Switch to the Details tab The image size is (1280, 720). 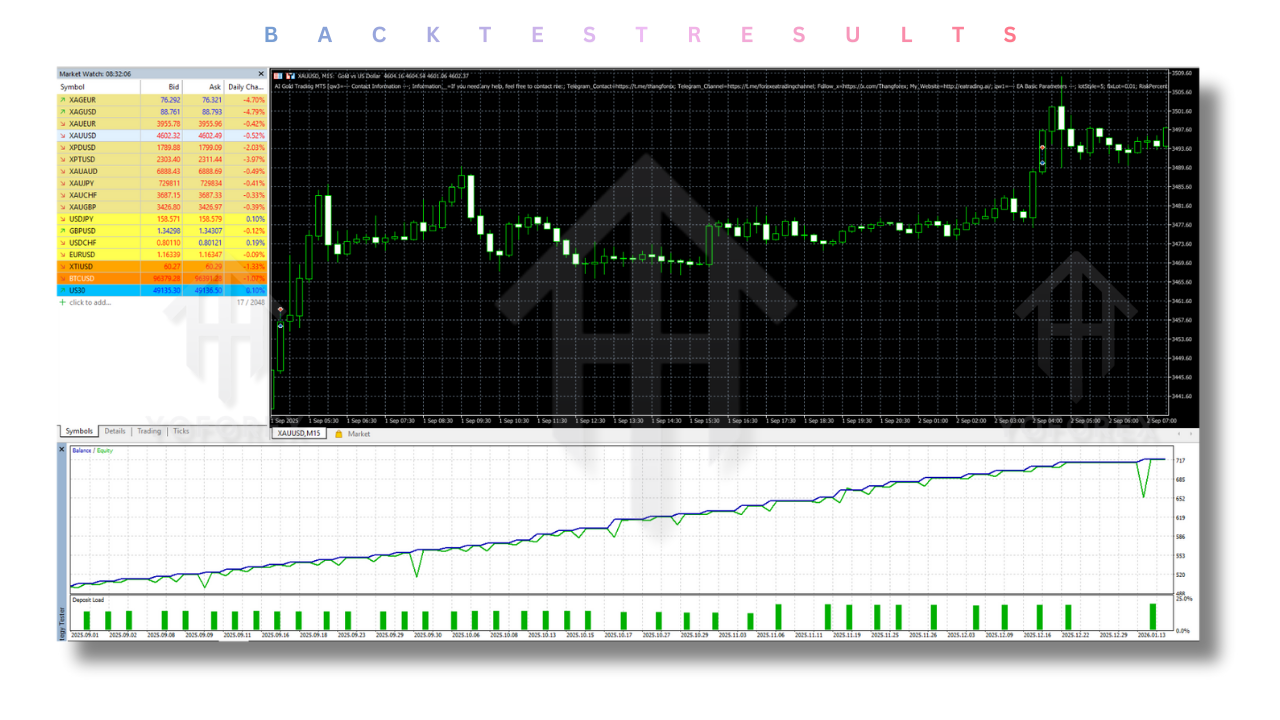[114, 432]
